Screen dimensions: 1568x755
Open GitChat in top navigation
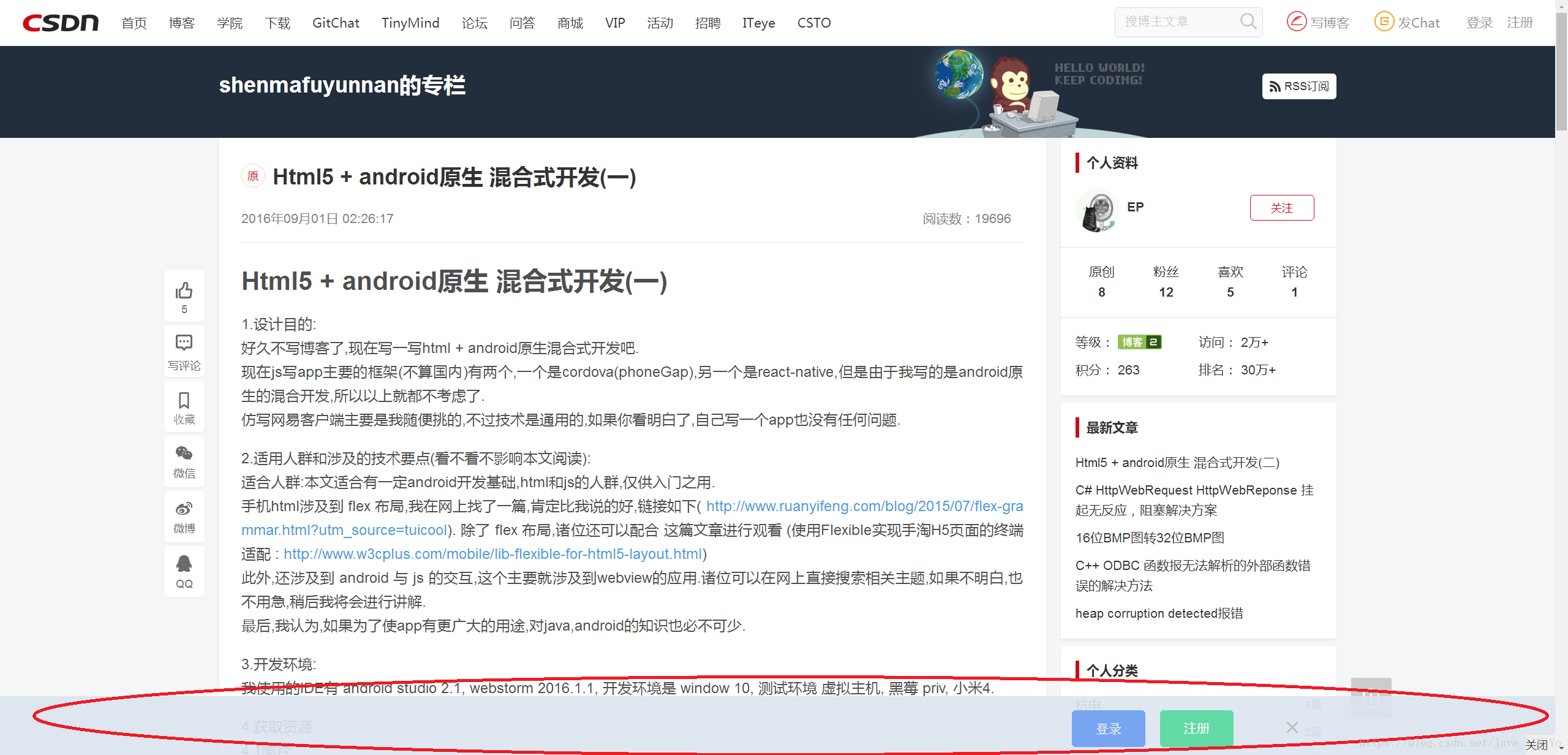click(x=336, y=23)
